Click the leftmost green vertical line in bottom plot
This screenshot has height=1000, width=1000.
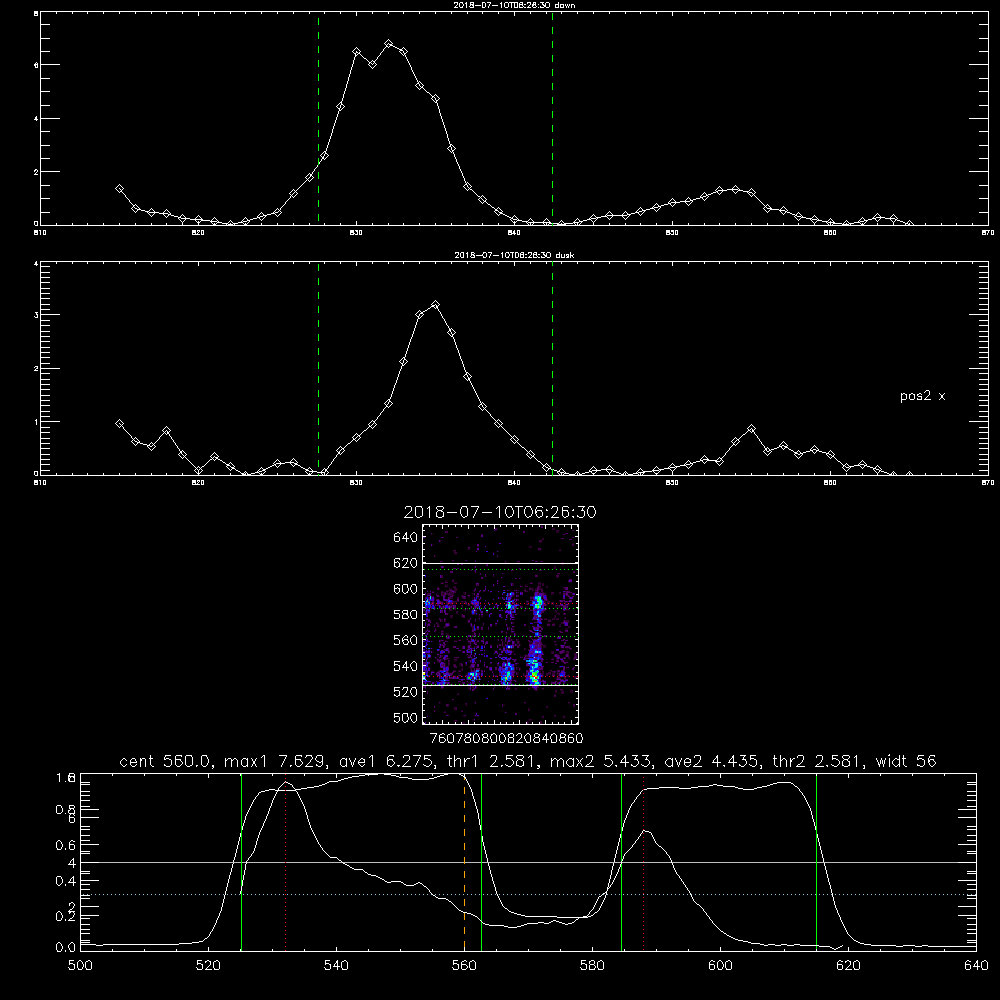(242, 862)
